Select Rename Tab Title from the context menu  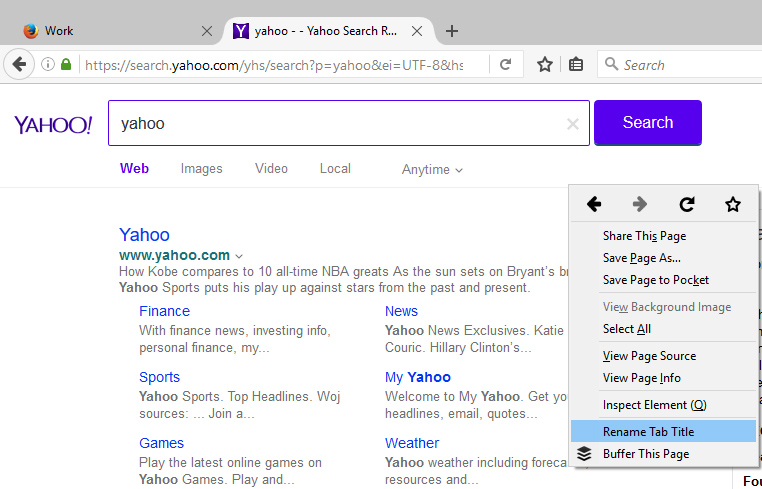click(648, 432)
